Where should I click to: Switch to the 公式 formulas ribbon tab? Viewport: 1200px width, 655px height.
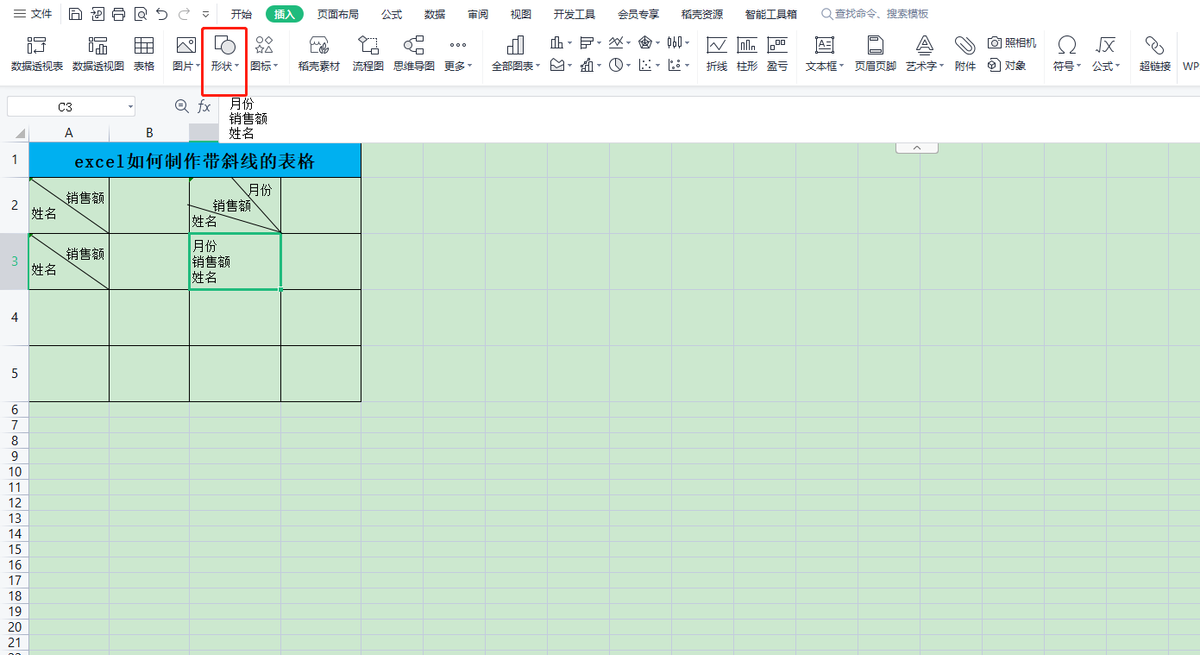point(392,14)
